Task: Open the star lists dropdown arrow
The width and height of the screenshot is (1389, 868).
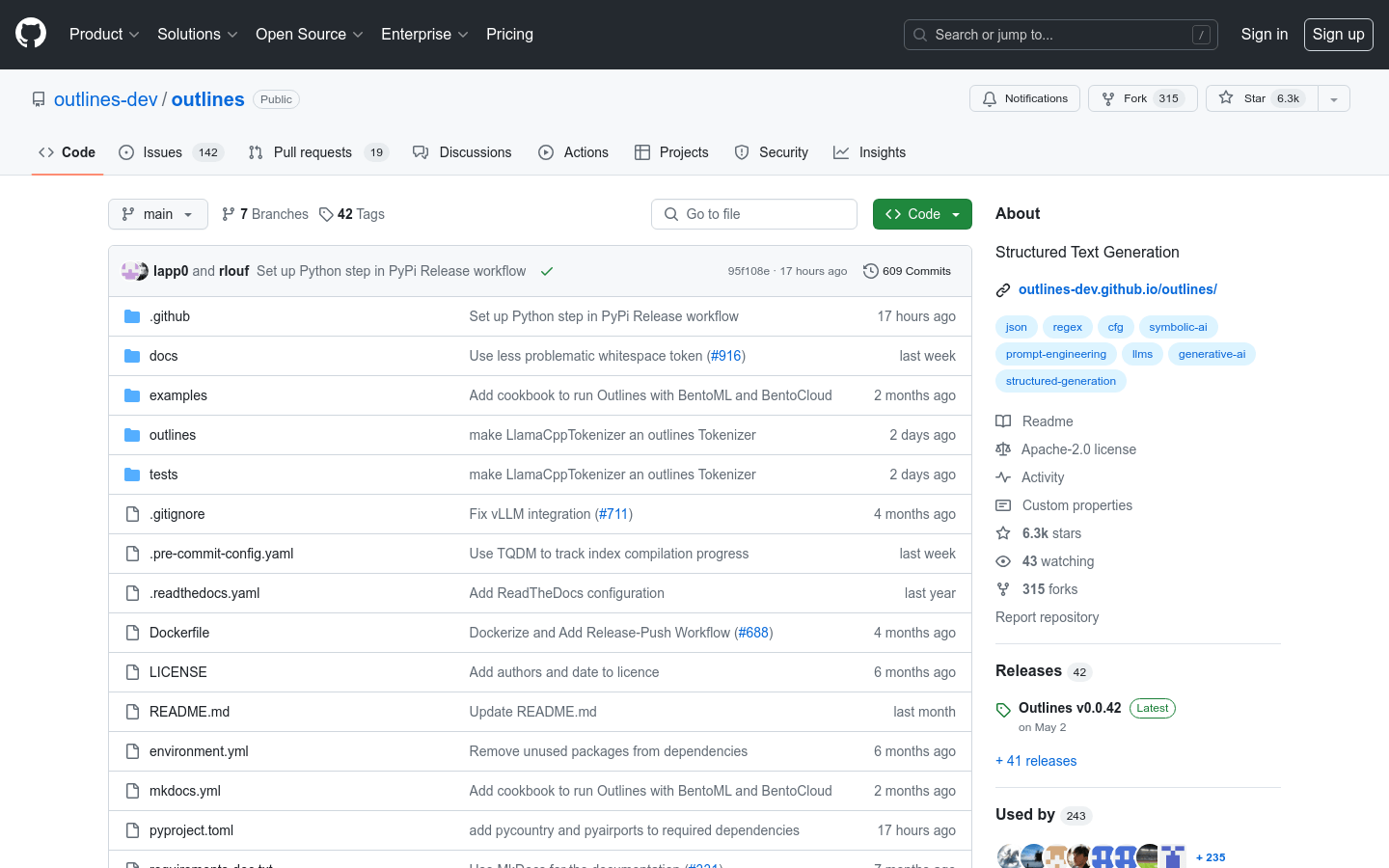Action: click(1334, 98)
